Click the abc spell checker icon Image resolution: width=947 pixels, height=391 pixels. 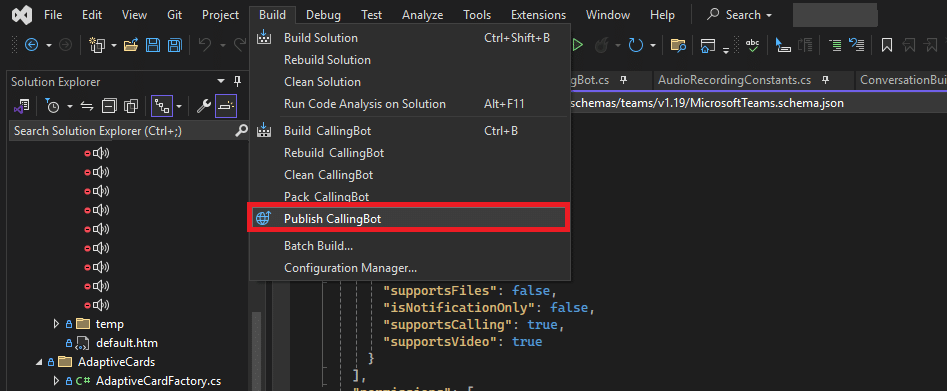tap(753, 45)
